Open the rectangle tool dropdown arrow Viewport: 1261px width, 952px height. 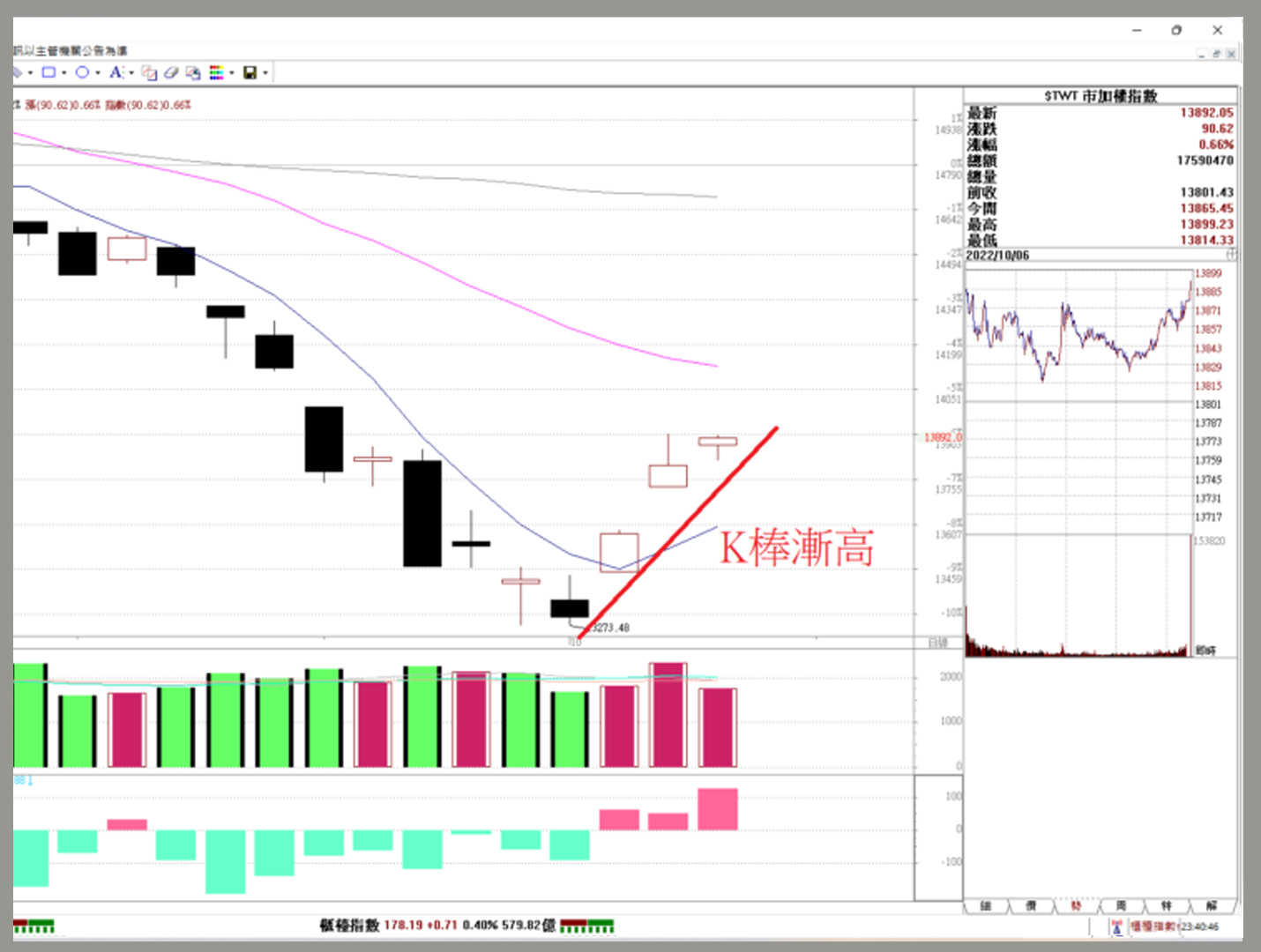click(63, 73)
